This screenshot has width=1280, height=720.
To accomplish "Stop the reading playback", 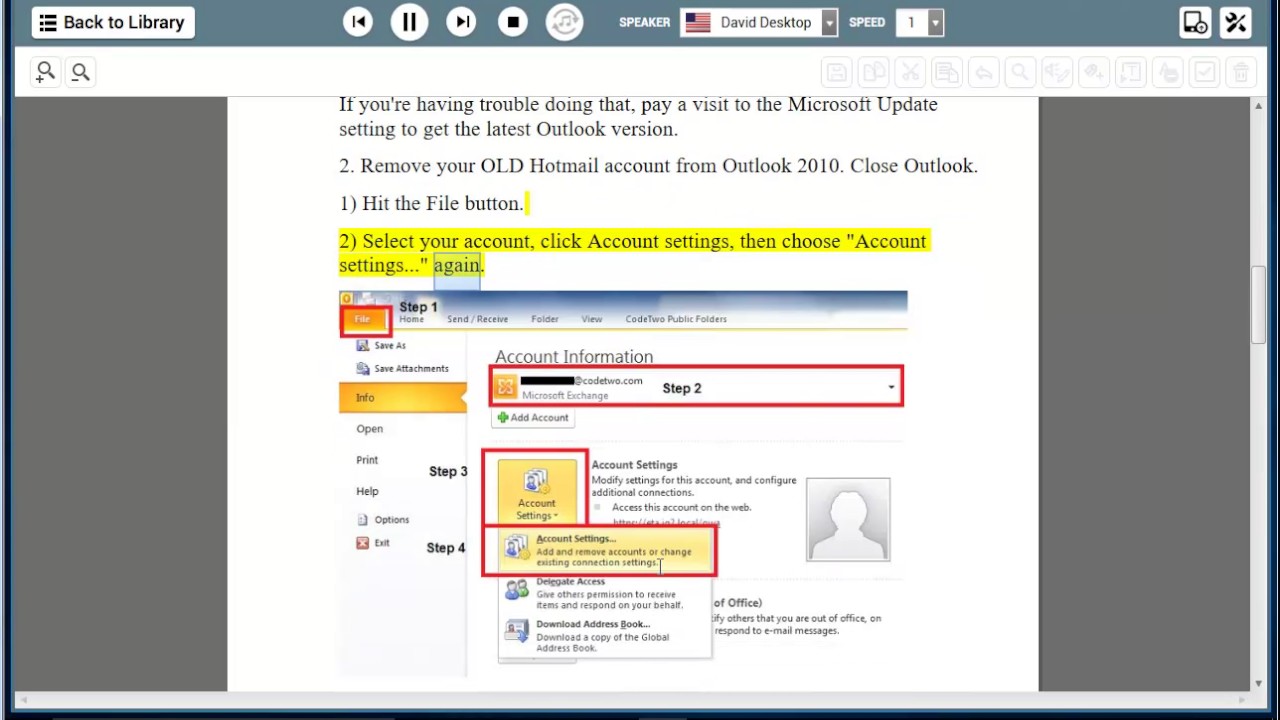I will coord(513,22).
